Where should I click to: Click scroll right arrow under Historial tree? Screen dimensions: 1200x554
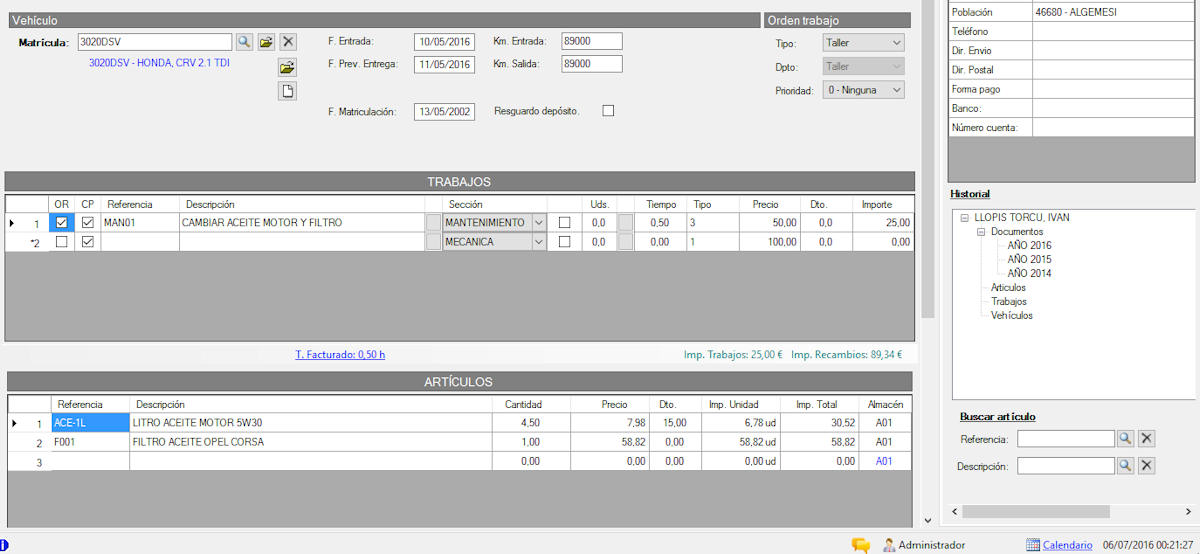[x=1189, y=511]
